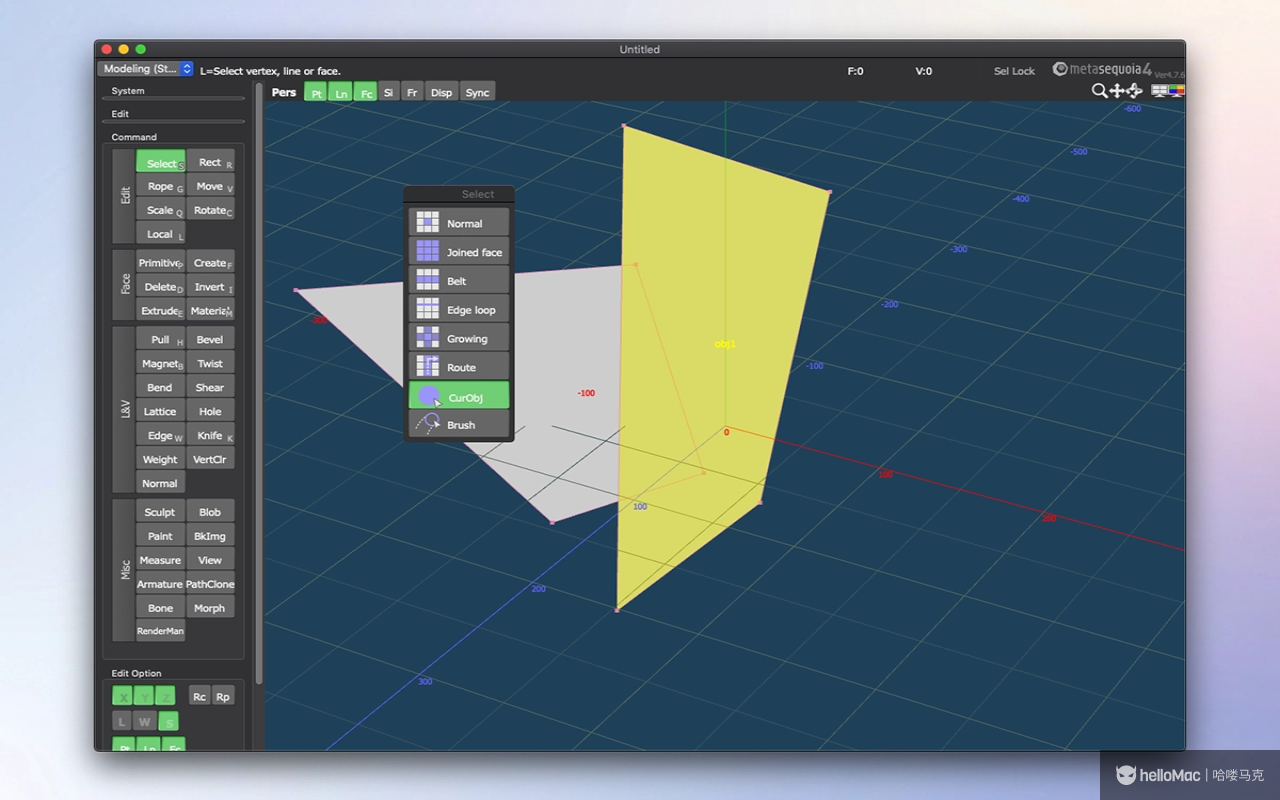Pick Joined face selection mode
Image resolution: width=1280 pixels, height=800 pixels.
pos(459,252)
